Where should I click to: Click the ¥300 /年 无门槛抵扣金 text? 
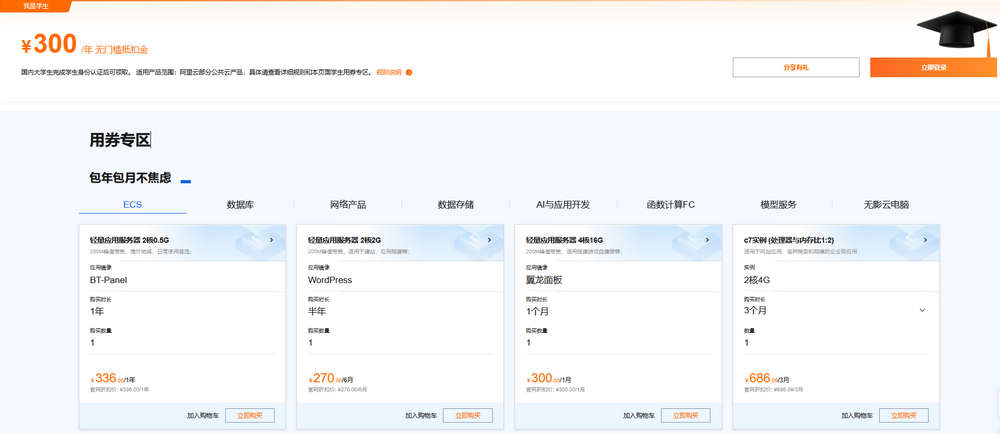[84, 45]
